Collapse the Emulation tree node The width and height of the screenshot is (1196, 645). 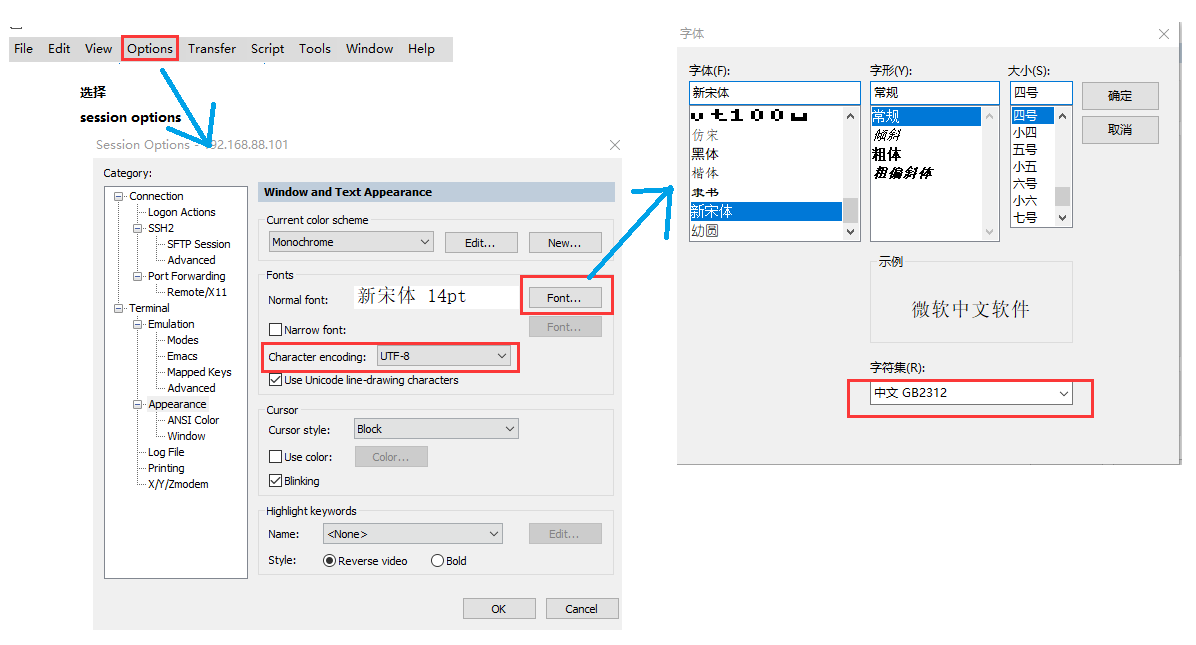tap(138, 324)
